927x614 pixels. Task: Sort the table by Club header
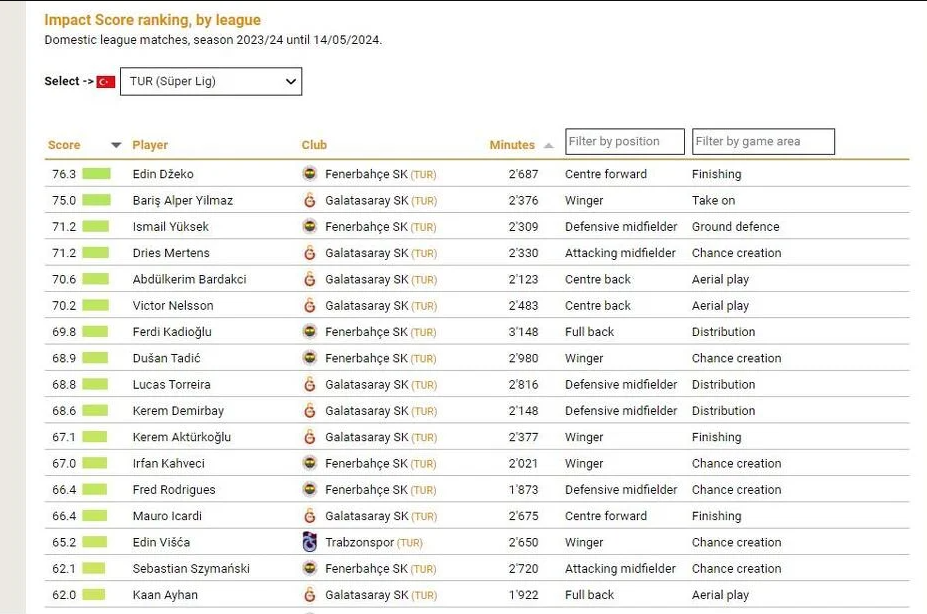click(314, 146)
